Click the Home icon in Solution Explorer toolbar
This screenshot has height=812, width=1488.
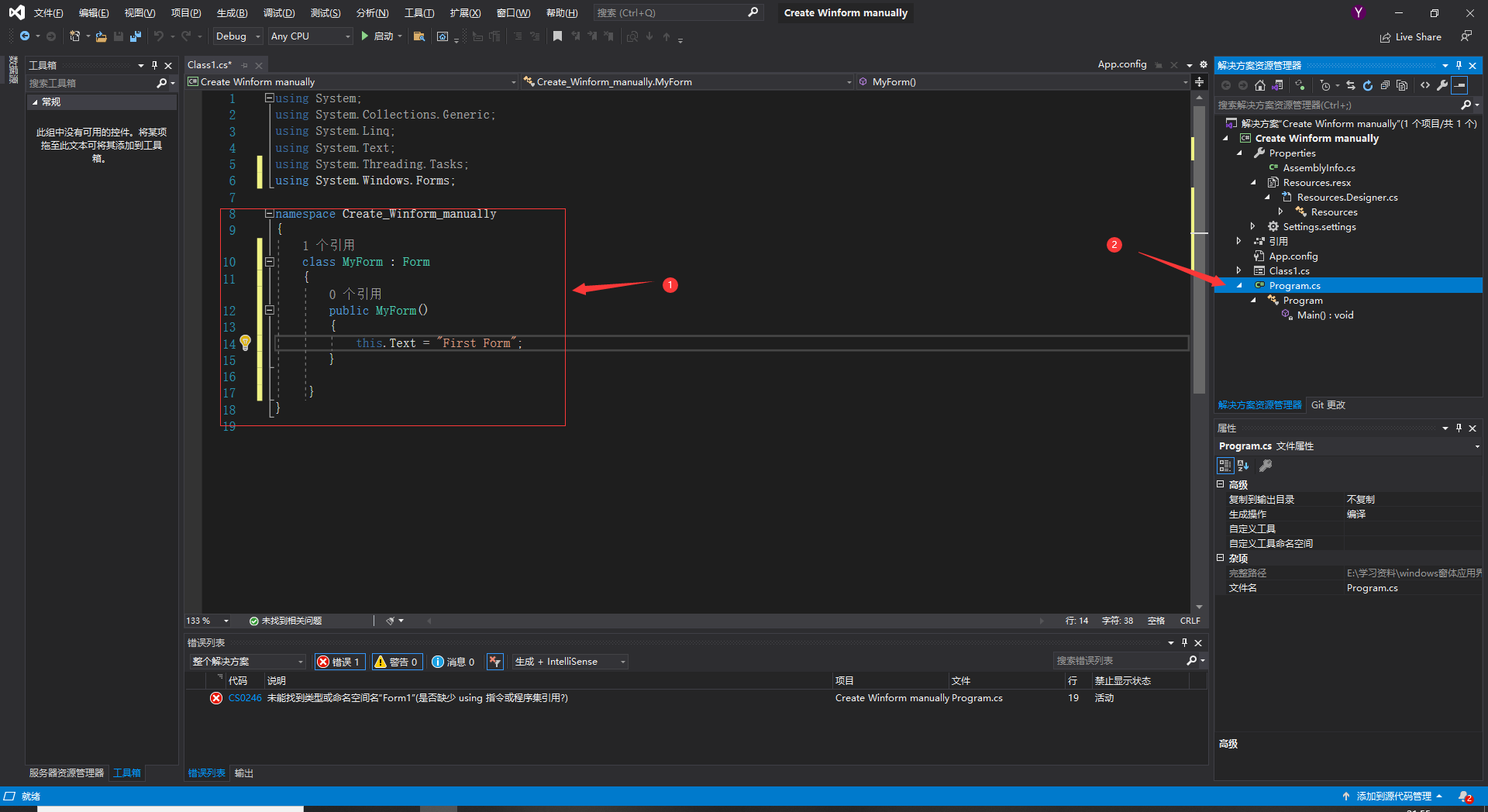click(1260, 86)
